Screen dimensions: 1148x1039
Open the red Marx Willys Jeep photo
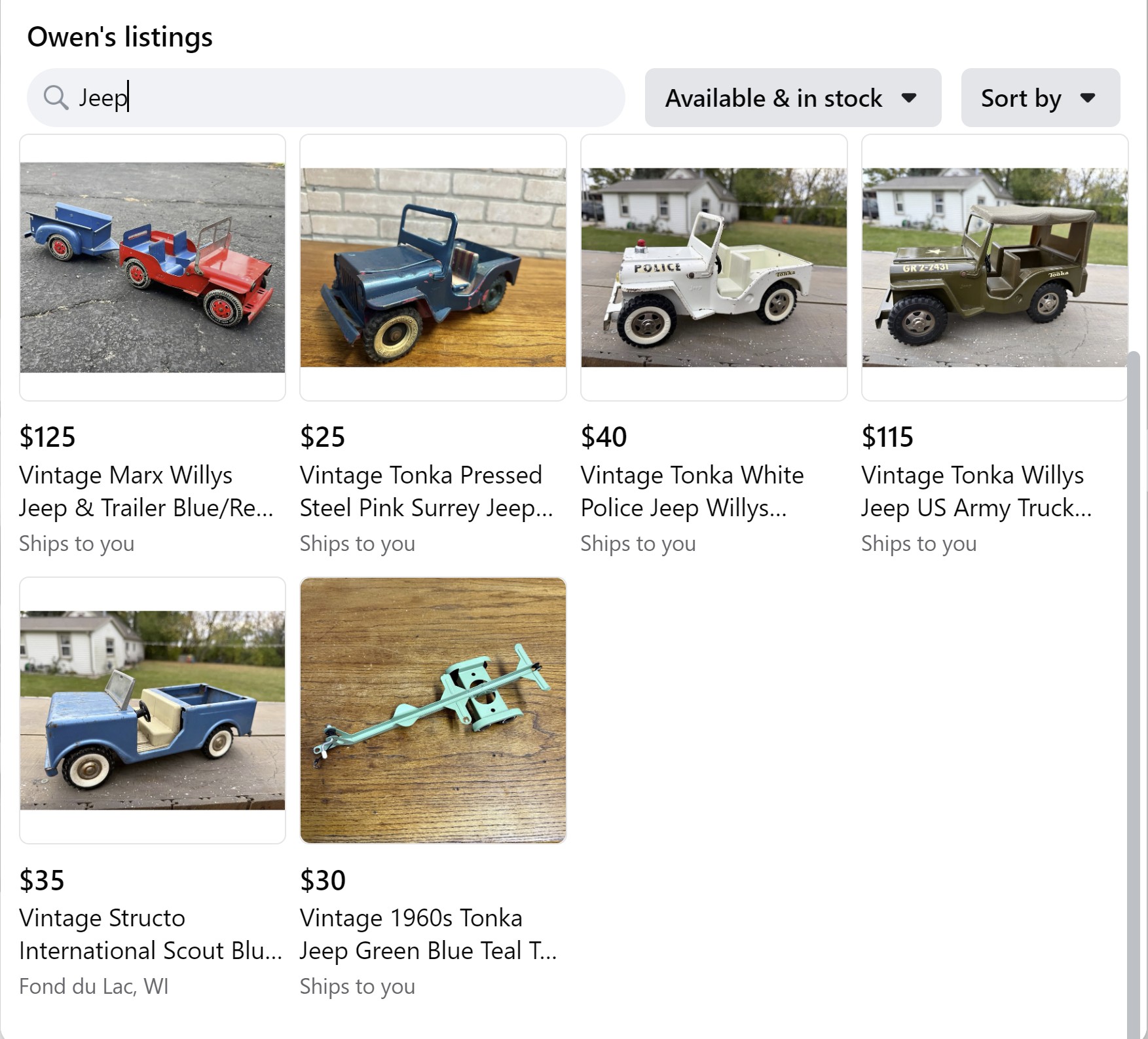153,267
